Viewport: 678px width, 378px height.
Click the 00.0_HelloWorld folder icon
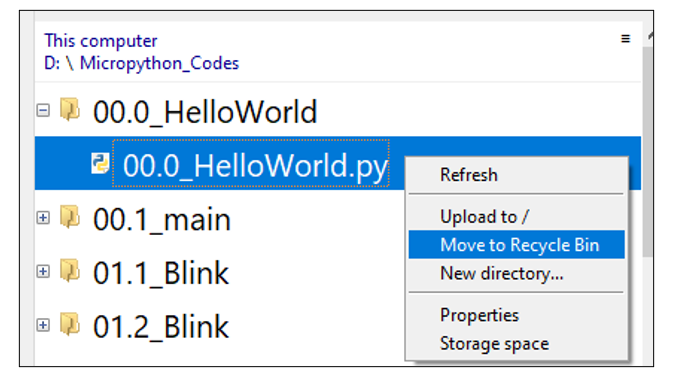70,109
